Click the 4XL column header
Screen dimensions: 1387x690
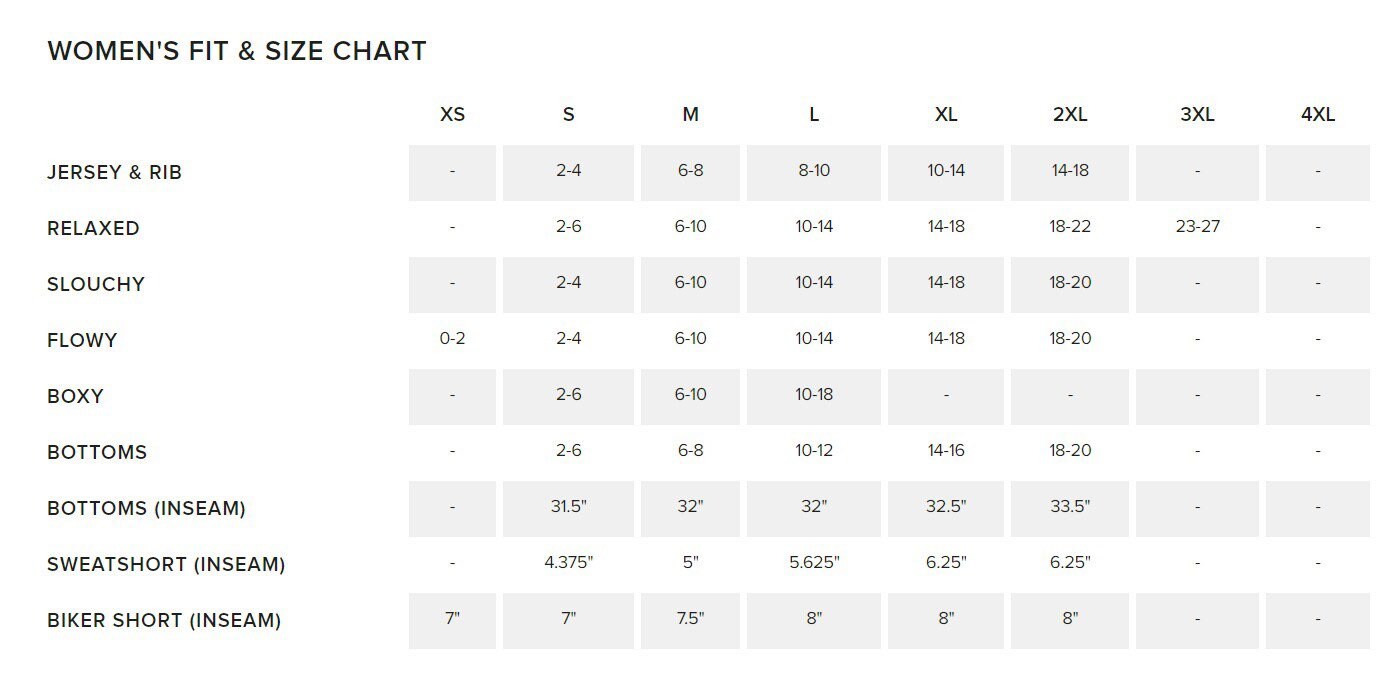pyautogui.click(x=1317, y=115)
